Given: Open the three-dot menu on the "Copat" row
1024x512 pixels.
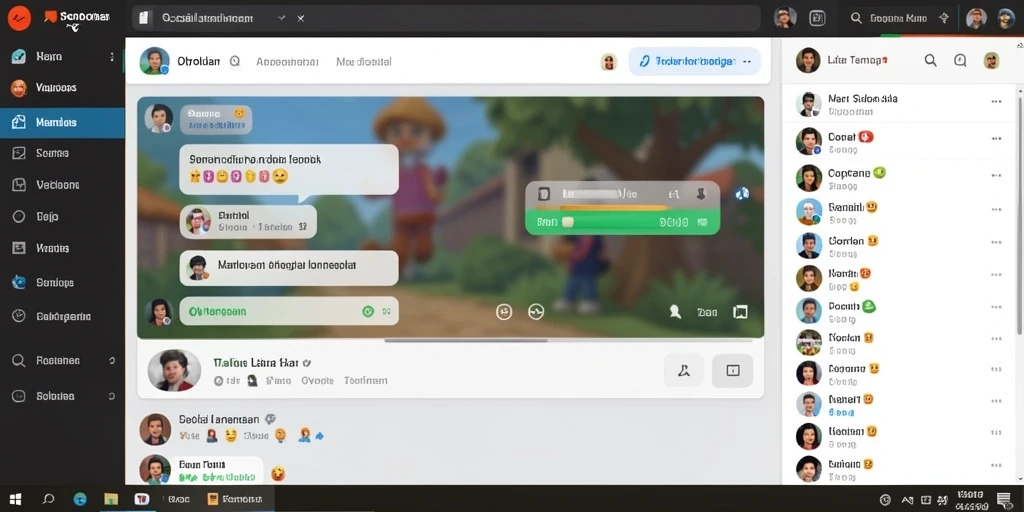Looking at the screenshot, I should pos(997,138).
